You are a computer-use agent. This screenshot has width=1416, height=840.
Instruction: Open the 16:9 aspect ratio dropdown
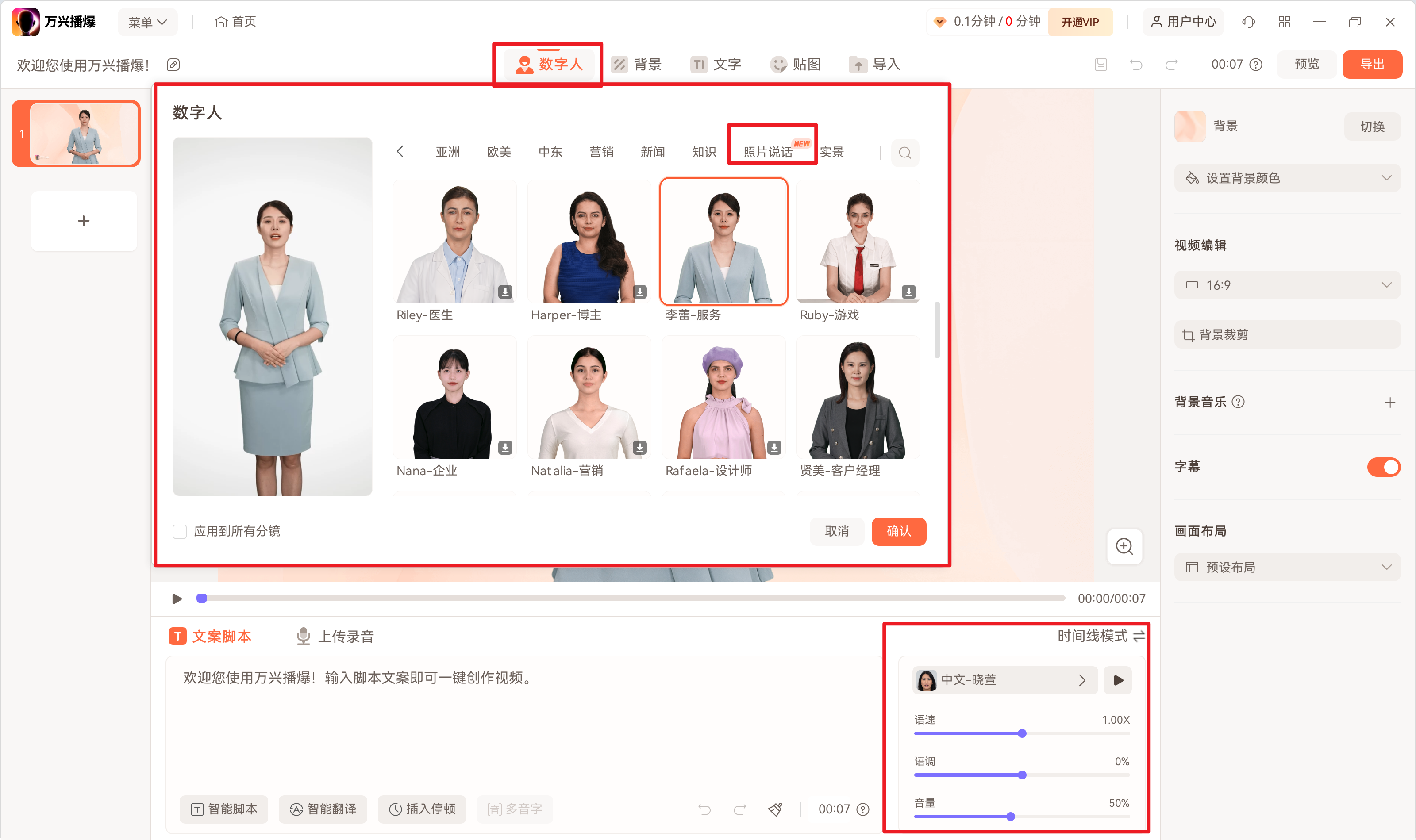(x=1287, y=285)
